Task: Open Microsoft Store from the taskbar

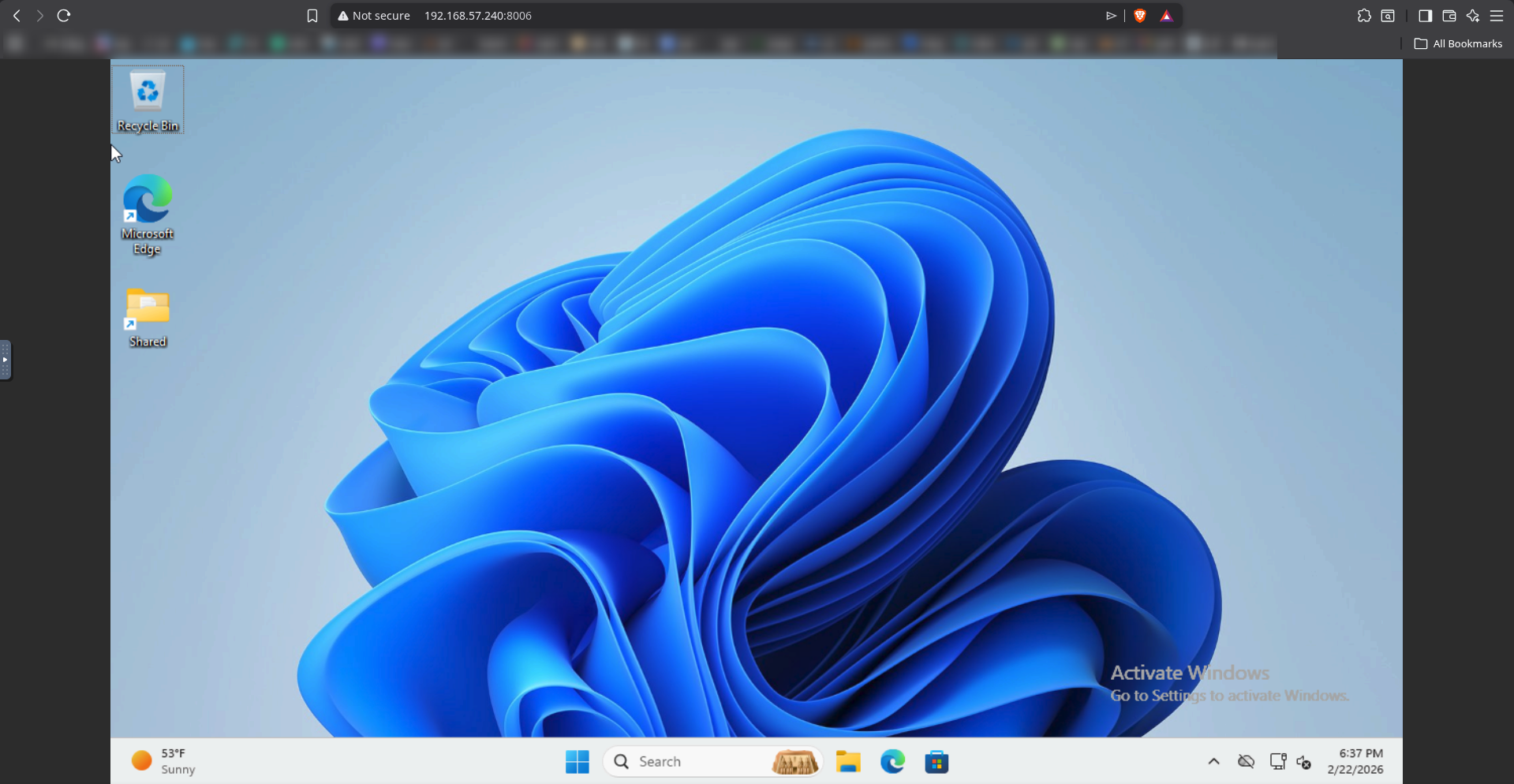Action: [936, 762]
